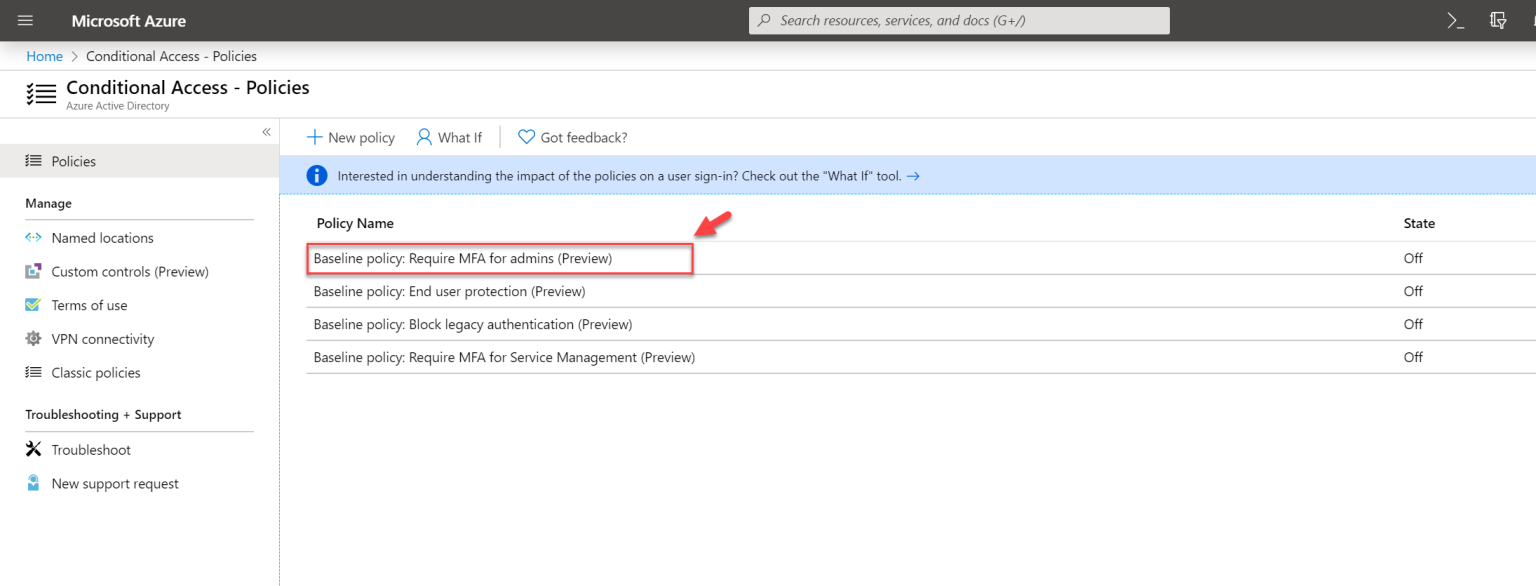Select Policies in the left sidebar
This screenshot has width=1536, height=586.
(x=72, y=160)
